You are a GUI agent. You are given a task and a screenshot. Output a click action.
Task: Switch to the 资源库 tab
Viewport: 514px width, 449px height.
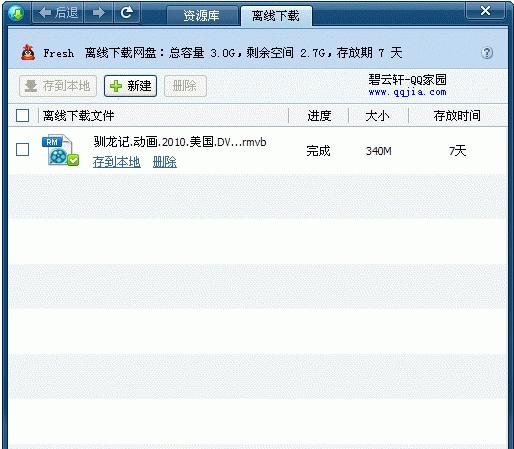tap(202, 15)
